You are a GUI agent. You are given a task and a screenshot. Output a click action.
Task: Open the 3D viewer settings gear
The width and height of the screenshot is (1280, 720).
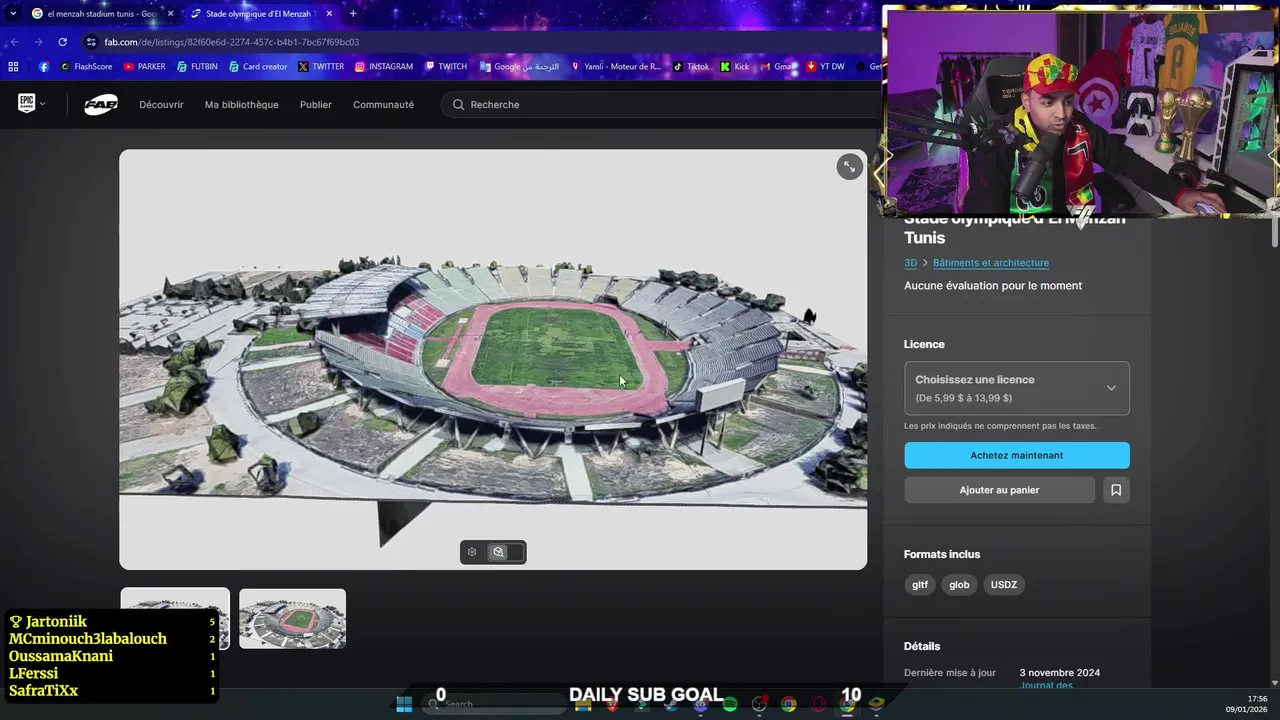(472, 552)
